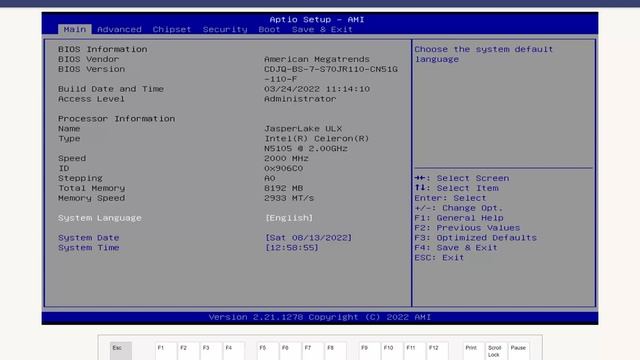
Task: Click the Pause key on virtual keyboard
Action: coord(519,351)
